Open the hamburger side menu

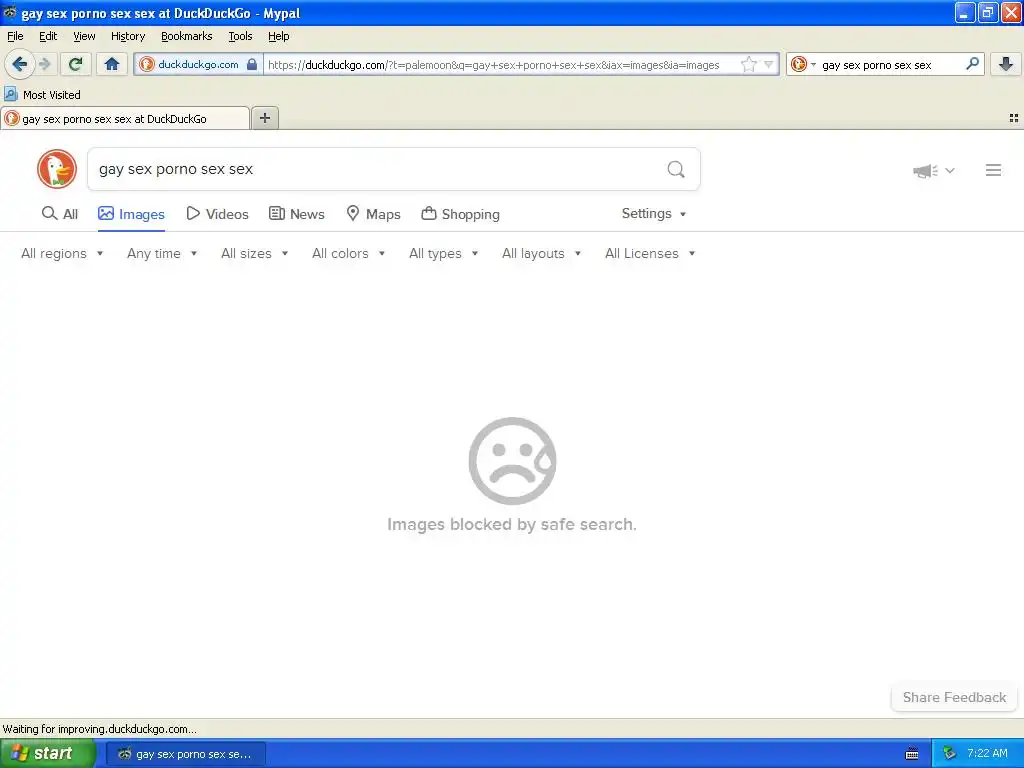tap(993, 170)
